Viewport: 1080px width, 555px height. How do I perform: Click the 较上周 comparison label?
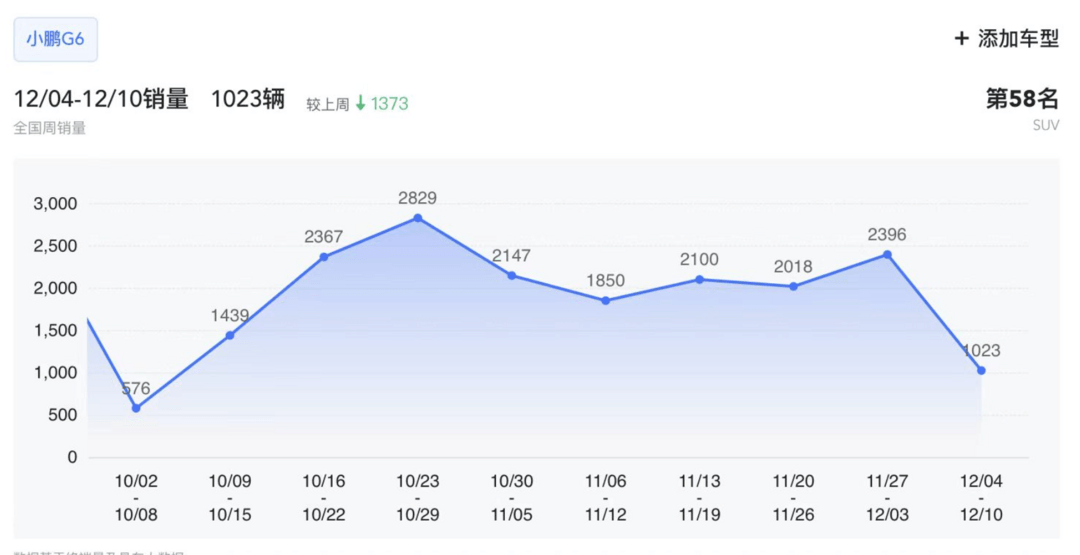[x=328, y=105]
